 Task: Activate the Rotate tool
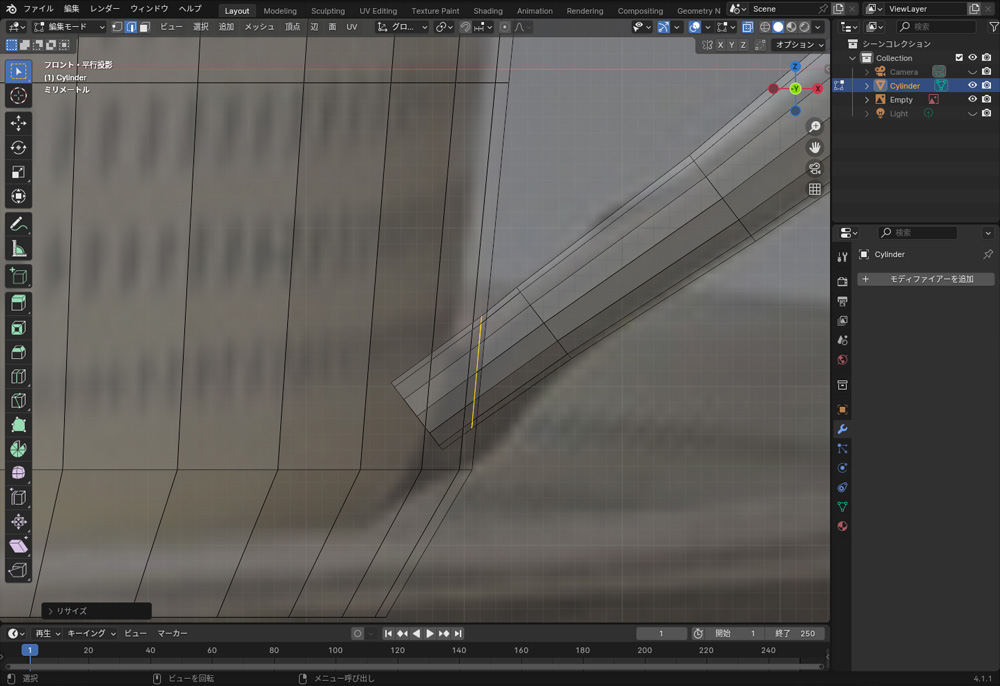[18, 148]
